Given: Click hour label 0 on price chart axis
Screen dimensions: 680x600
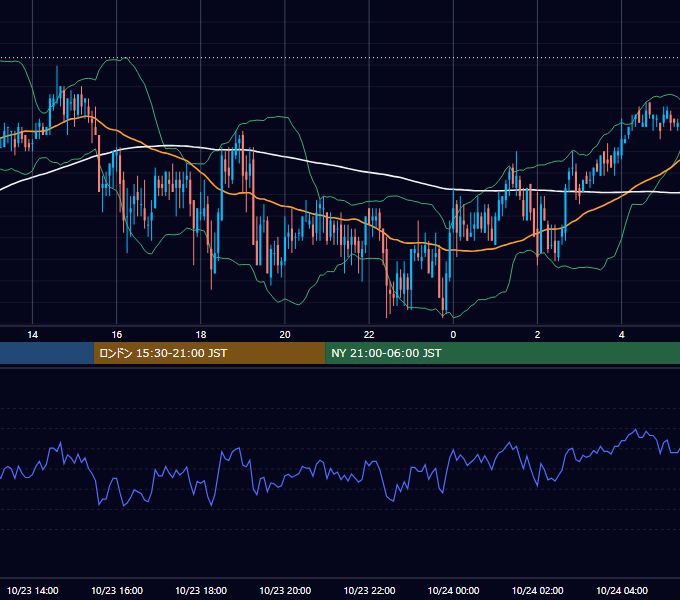Looking at the screenshot, I should coord(453,335).
